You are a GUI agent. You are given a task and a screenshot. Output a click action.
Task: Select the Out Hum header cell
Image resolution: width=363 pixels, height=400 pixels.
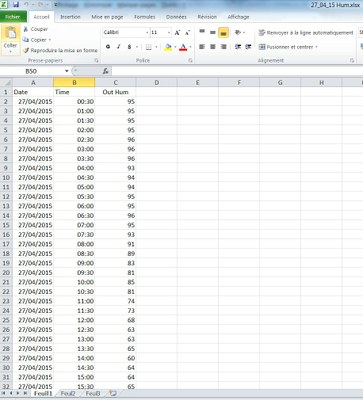[115, 92]
